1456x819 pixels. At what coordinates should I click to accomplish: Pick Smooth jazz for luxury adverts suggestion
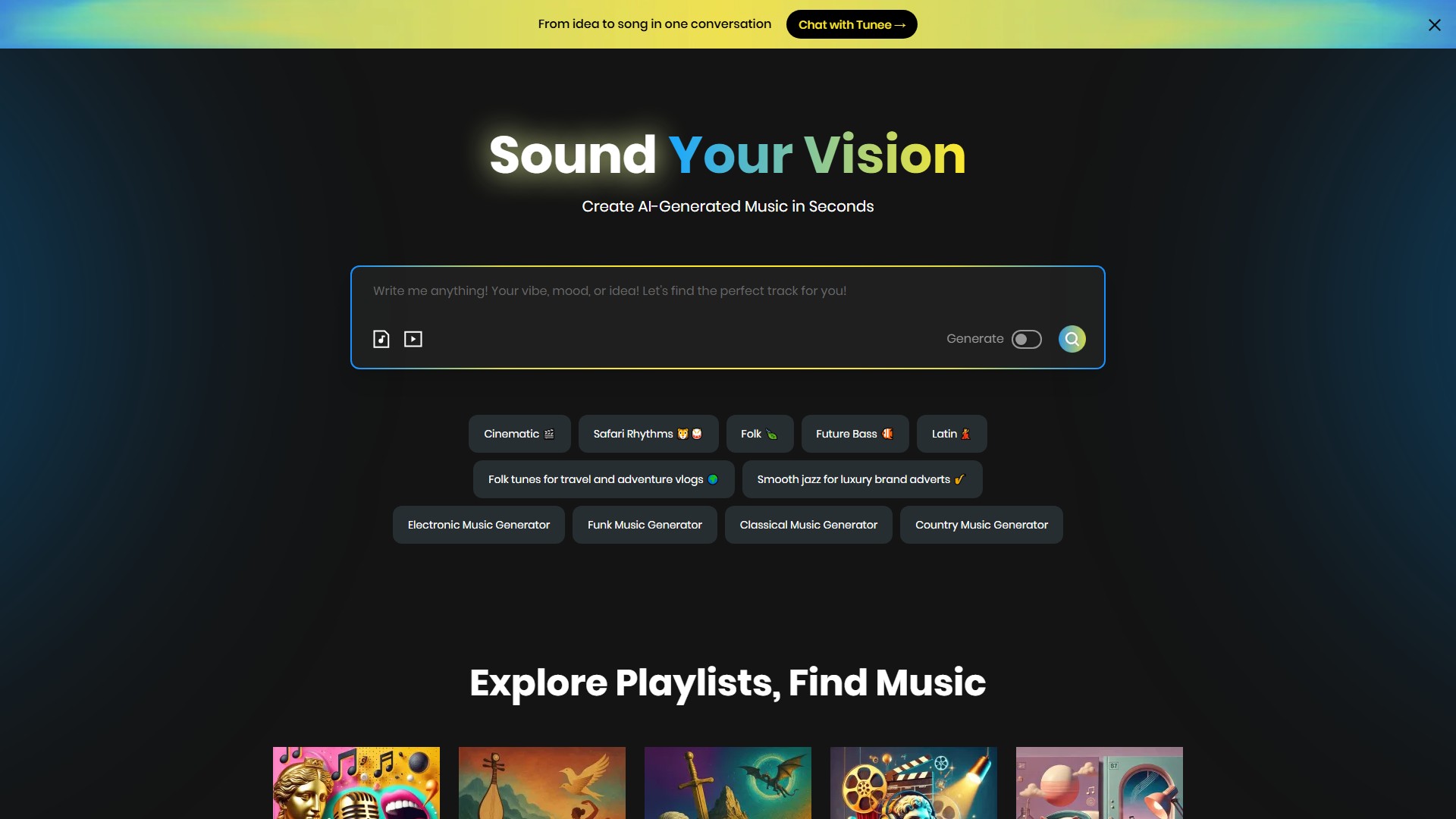[x=862, y=479]
